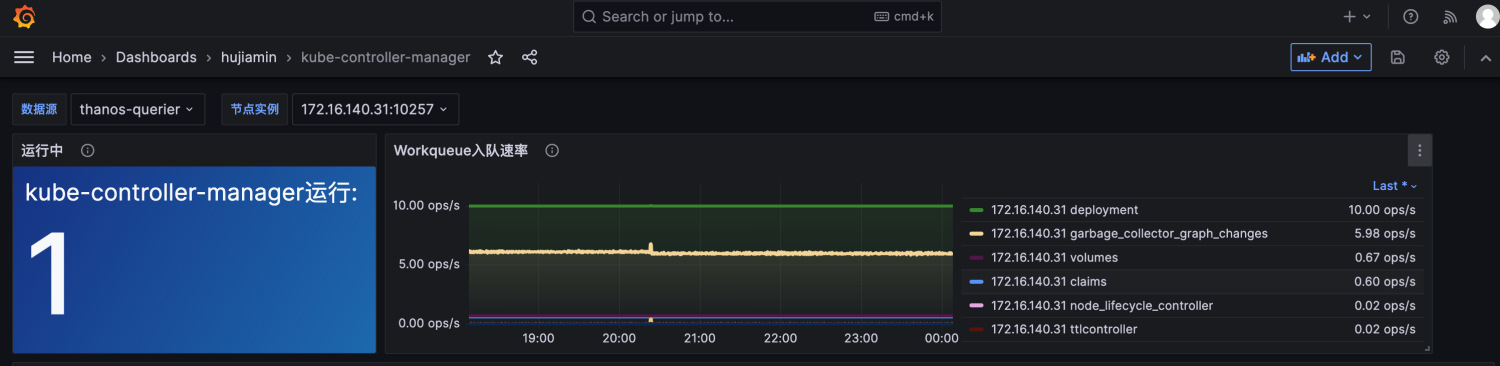Click the 10.00 ops/s legend value
1500x366 pixels.
(1382, 210)
